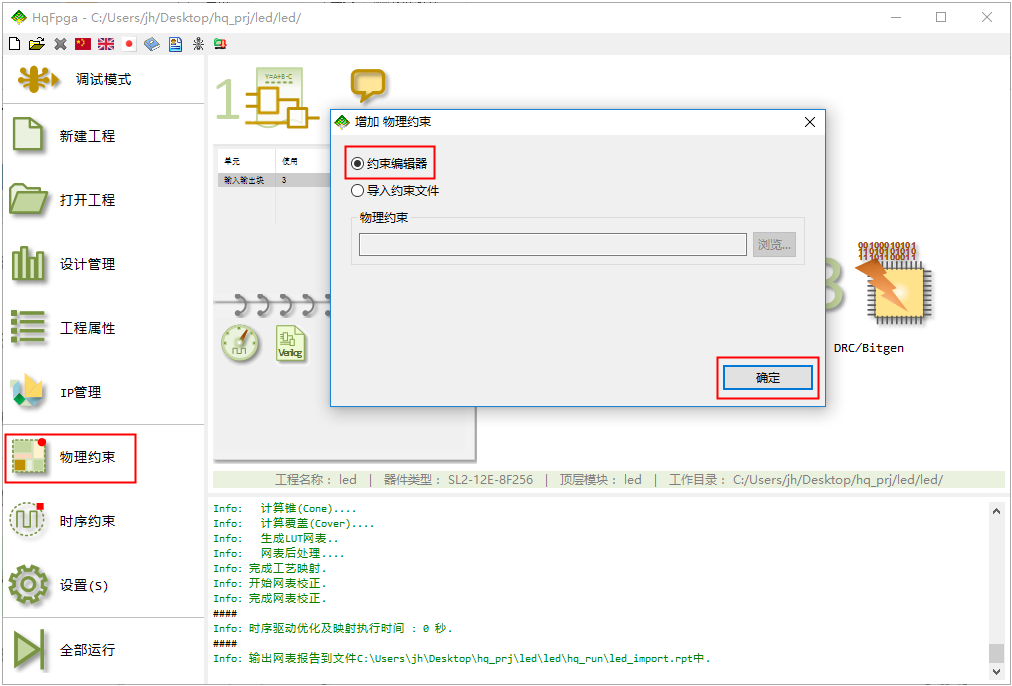Viewport: 1012px width, 686px height.
Task: Click the bug debug toolbar icon
Action: pyautogui.click(x=198, y=44)
